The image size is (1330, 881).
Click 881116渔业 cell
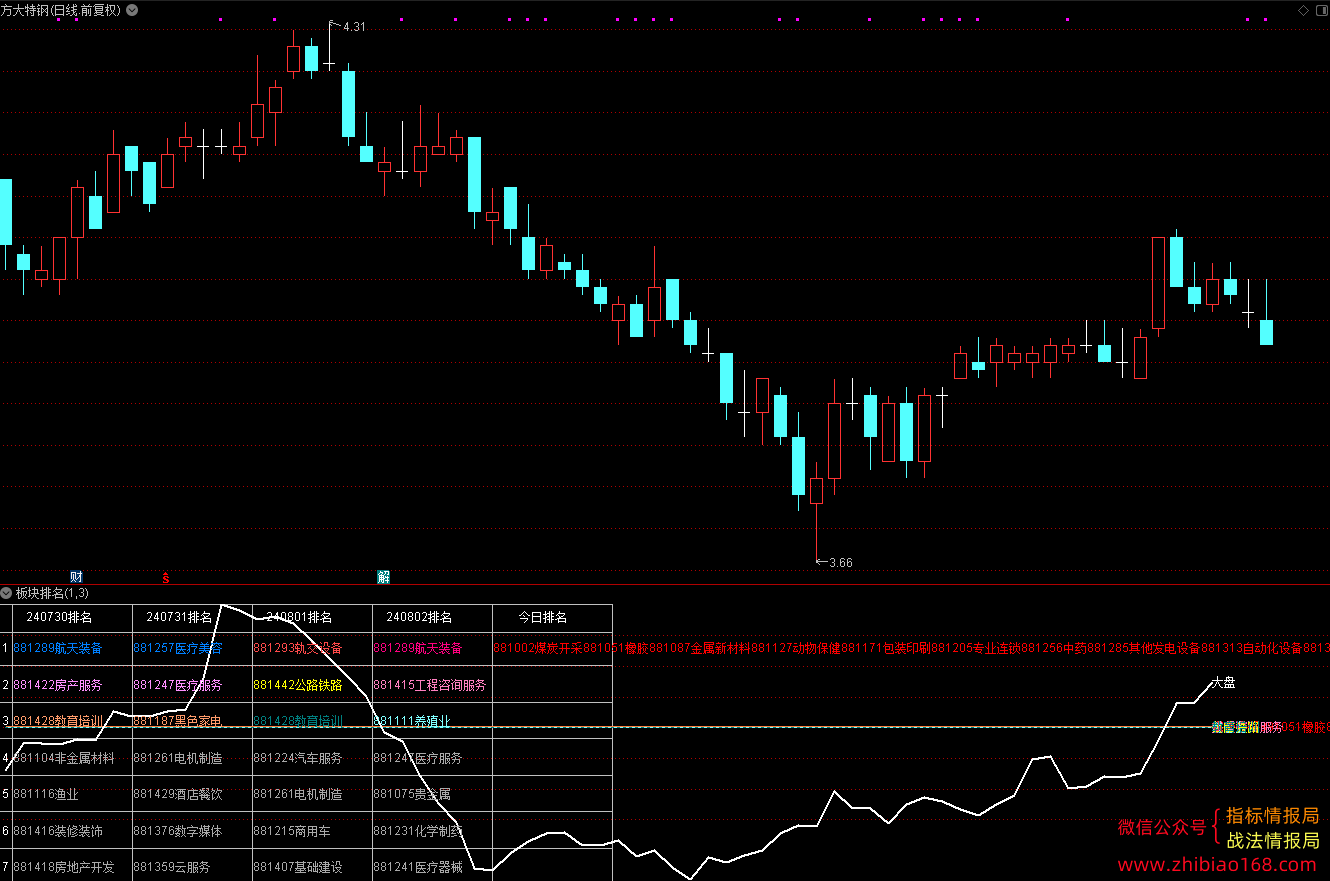click(46, 794)
